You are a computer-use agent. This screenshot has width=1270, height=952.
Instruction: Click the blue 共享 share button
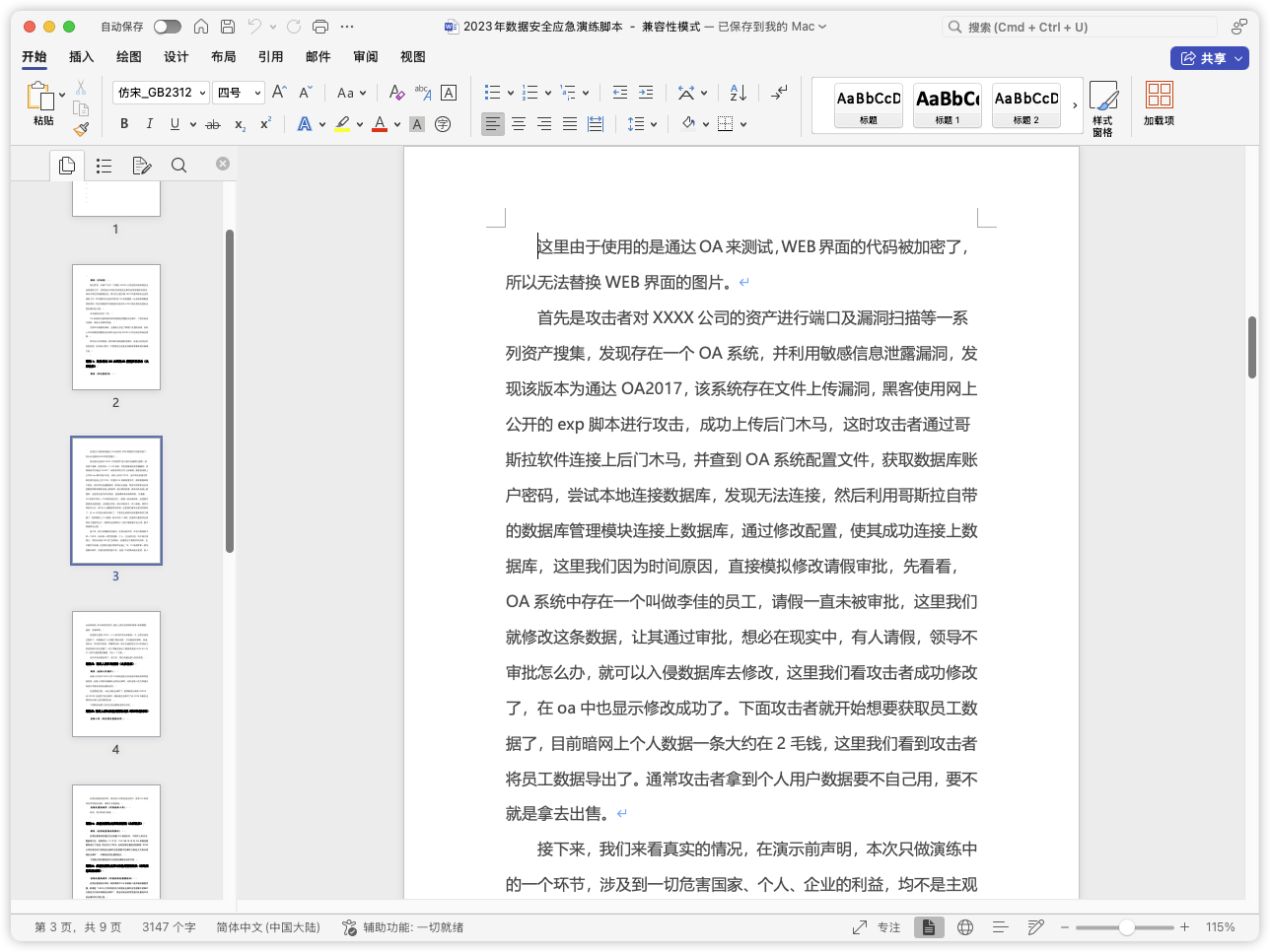coord(1210,58)
